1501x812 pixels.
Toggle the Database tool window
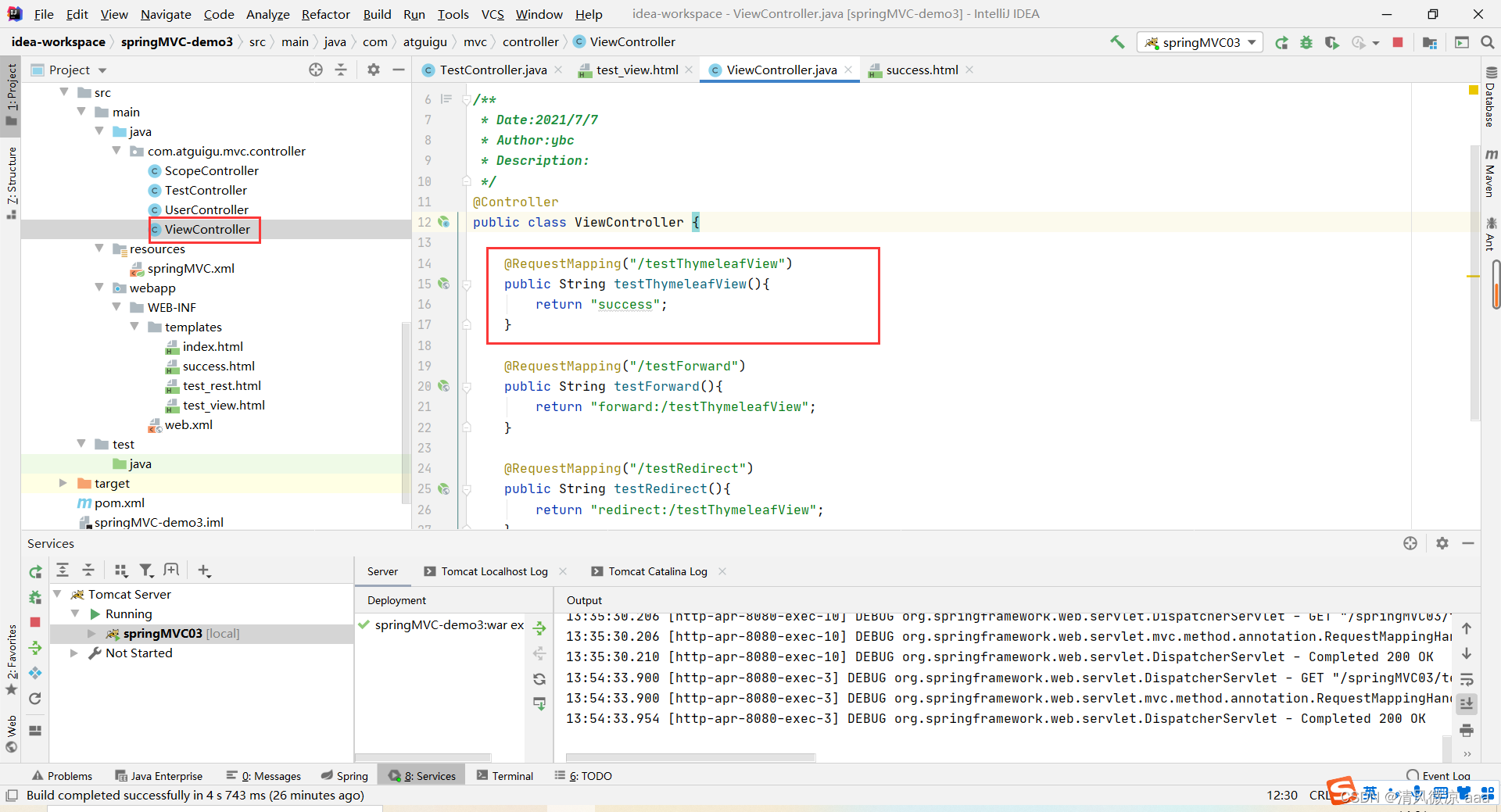[x=1490, y=96]
